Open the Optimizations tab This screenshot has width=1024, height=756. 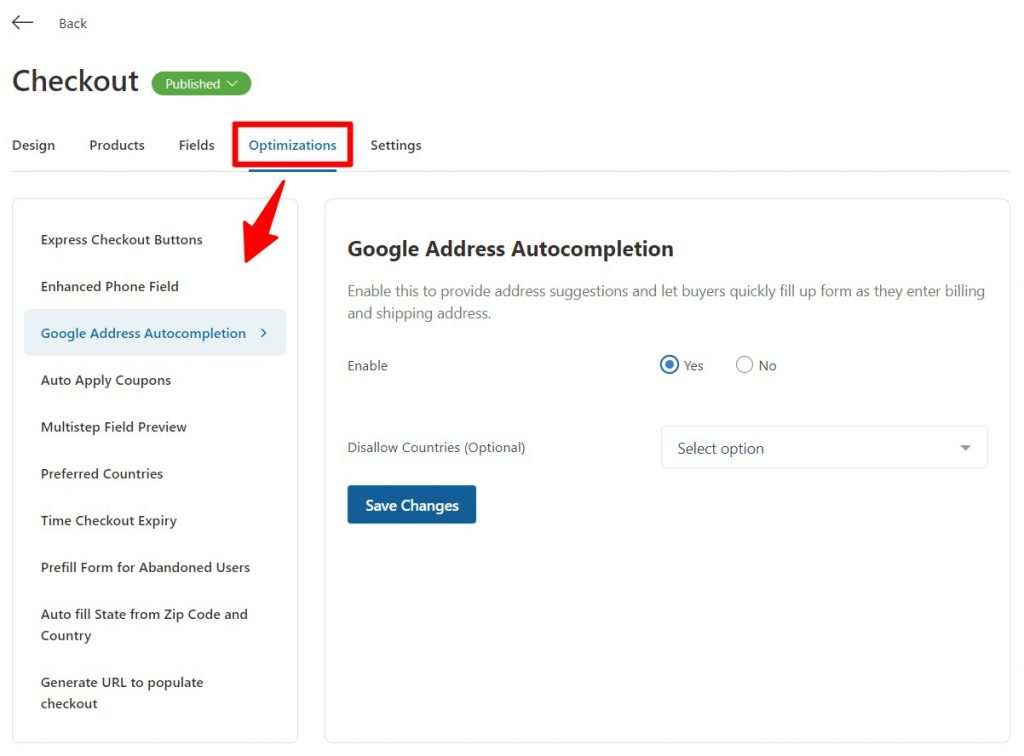tap(293, 145)
